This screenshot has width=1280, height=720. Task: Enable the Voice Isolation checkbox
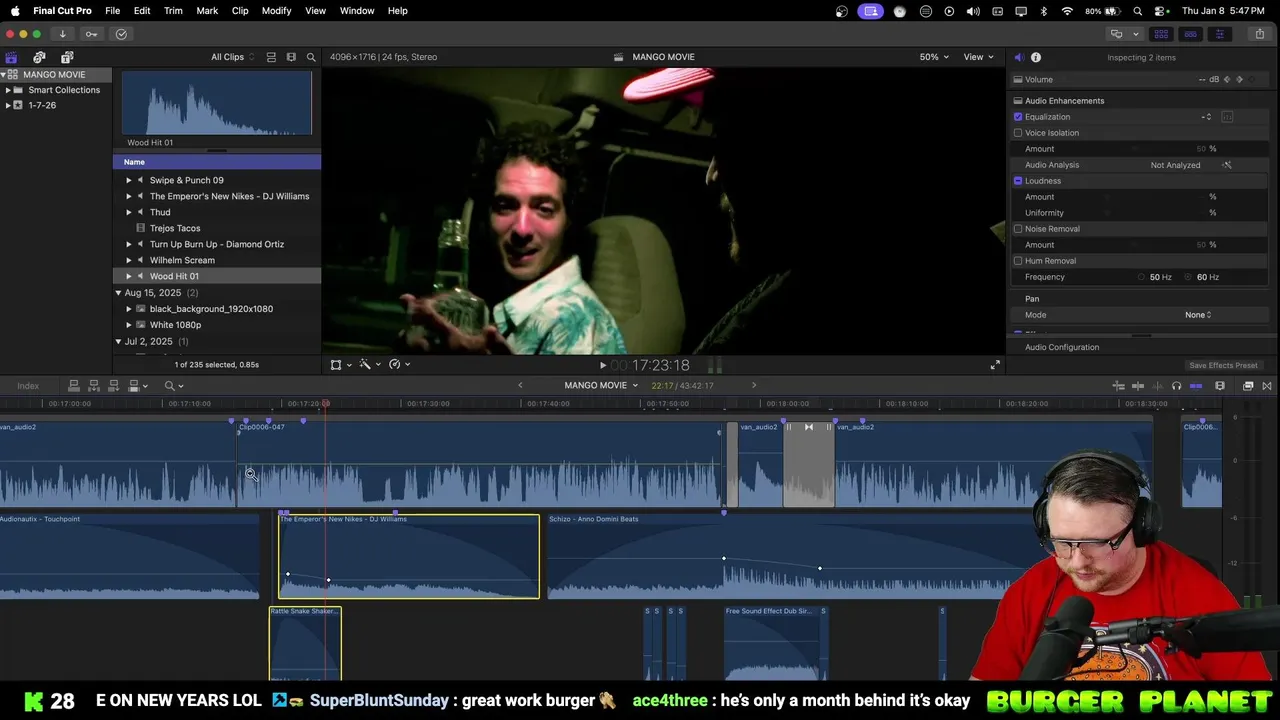tap(1018, 133)
